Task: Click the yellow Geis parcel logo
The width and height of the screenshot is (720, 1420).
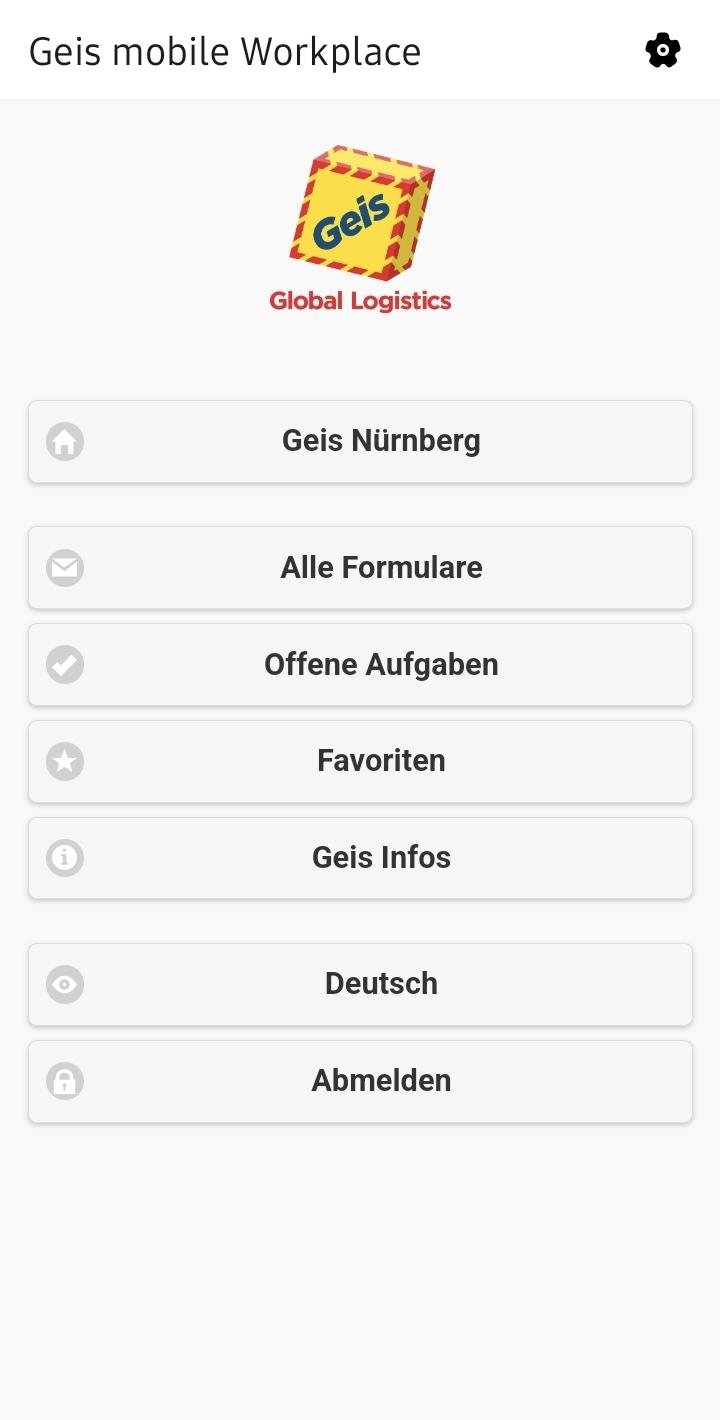Action: coord(362,213)
